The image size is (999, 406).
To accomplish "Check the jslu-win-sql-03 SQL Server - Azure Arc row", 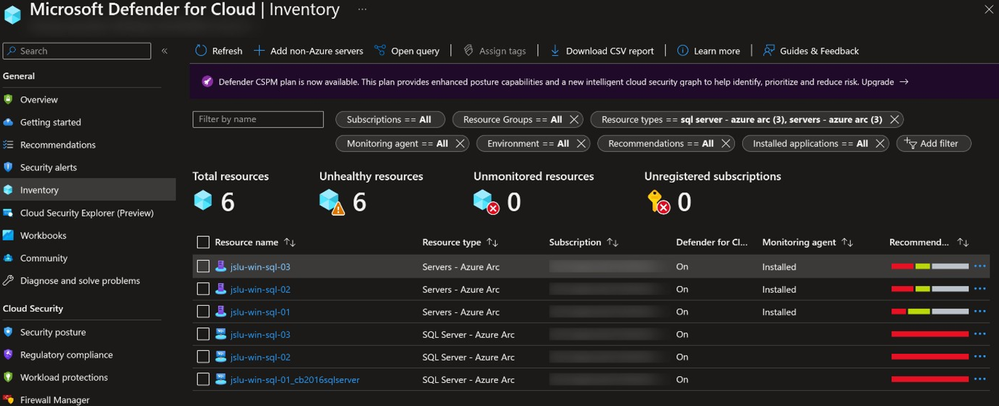I will point(203,335).
